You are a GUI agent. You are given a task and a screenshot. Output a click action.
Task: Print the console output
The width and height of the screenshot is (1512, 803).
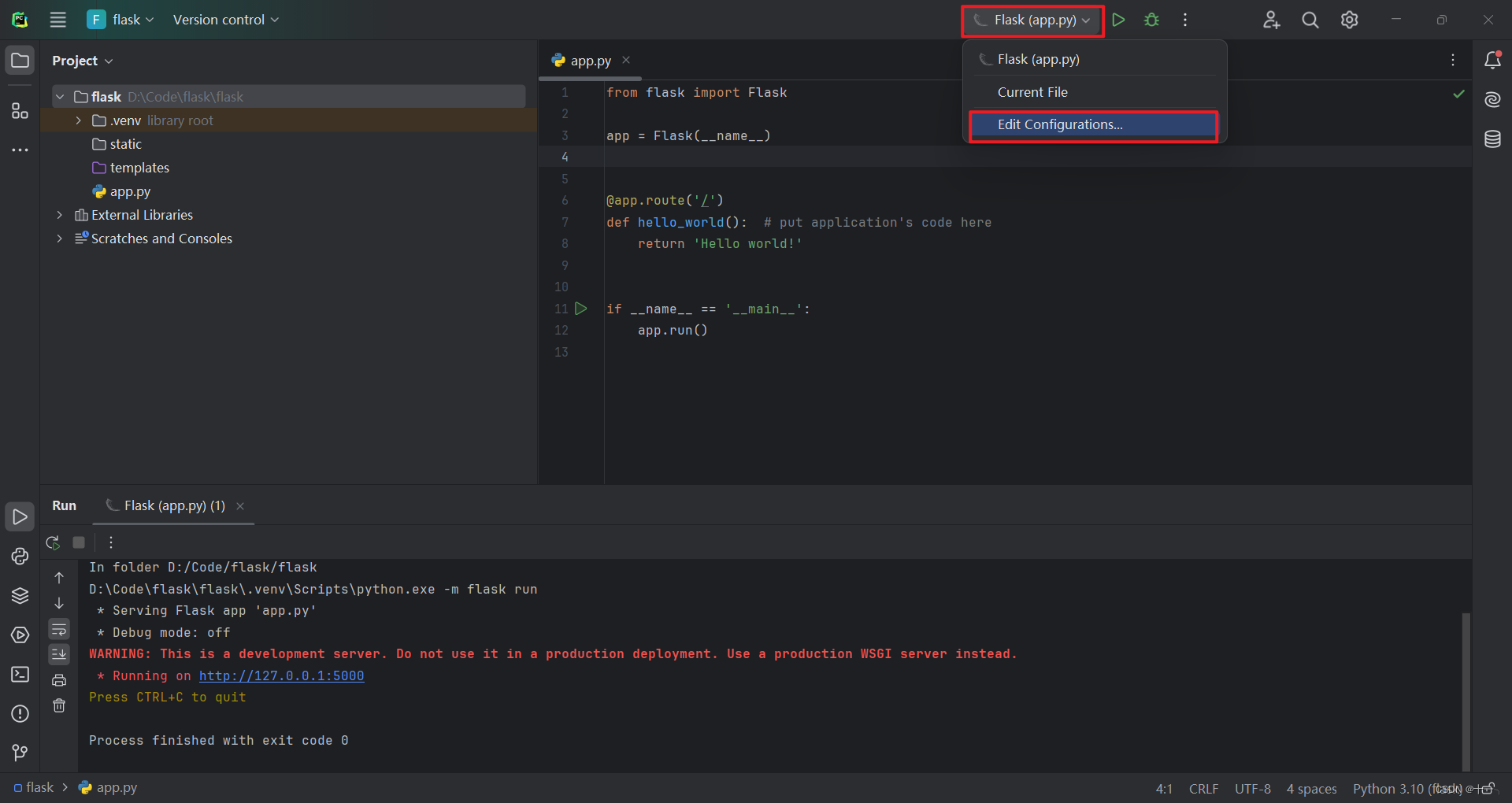(x=59, y=680)
